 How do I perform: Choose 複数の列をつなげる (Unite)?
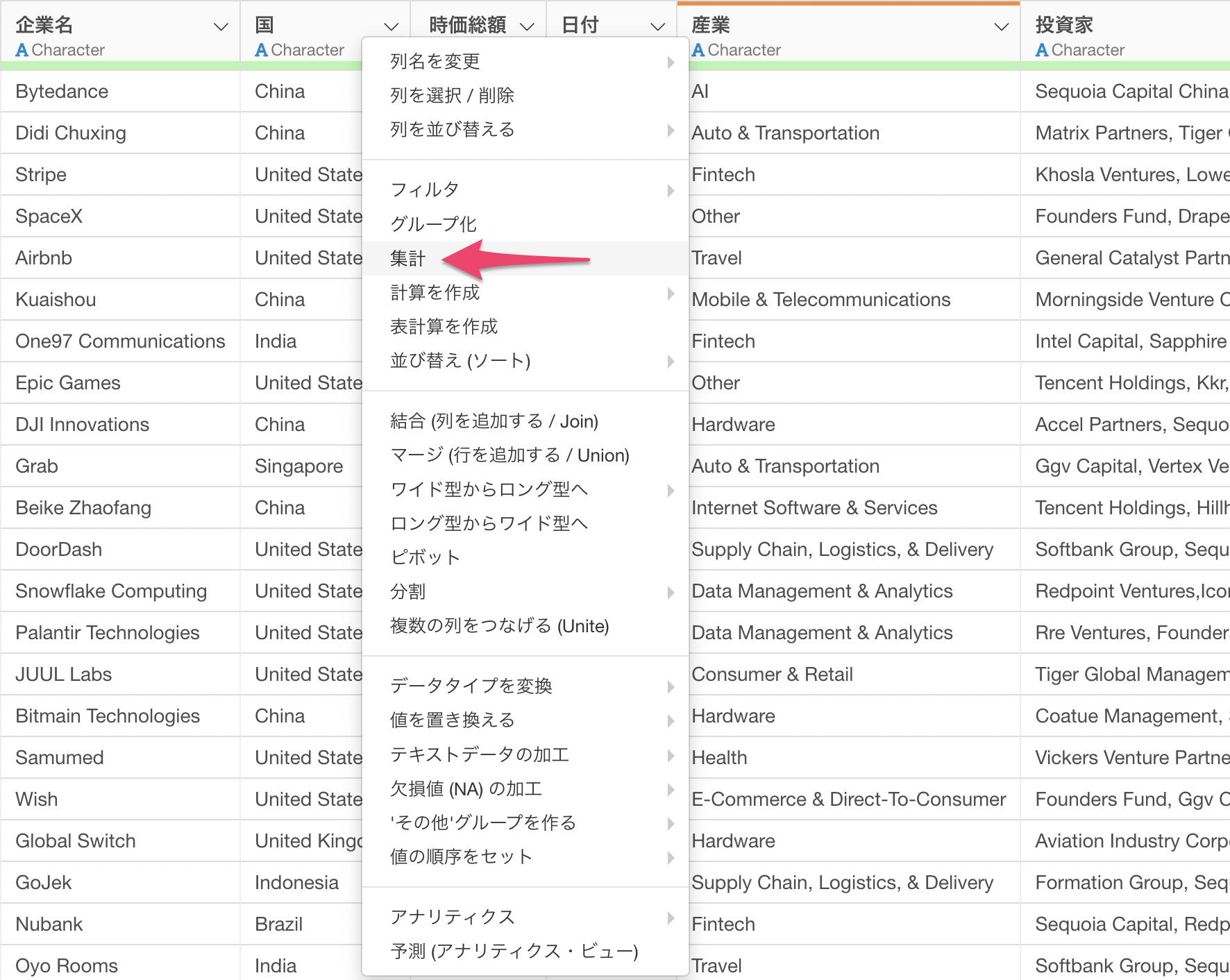tap(525, 626)
